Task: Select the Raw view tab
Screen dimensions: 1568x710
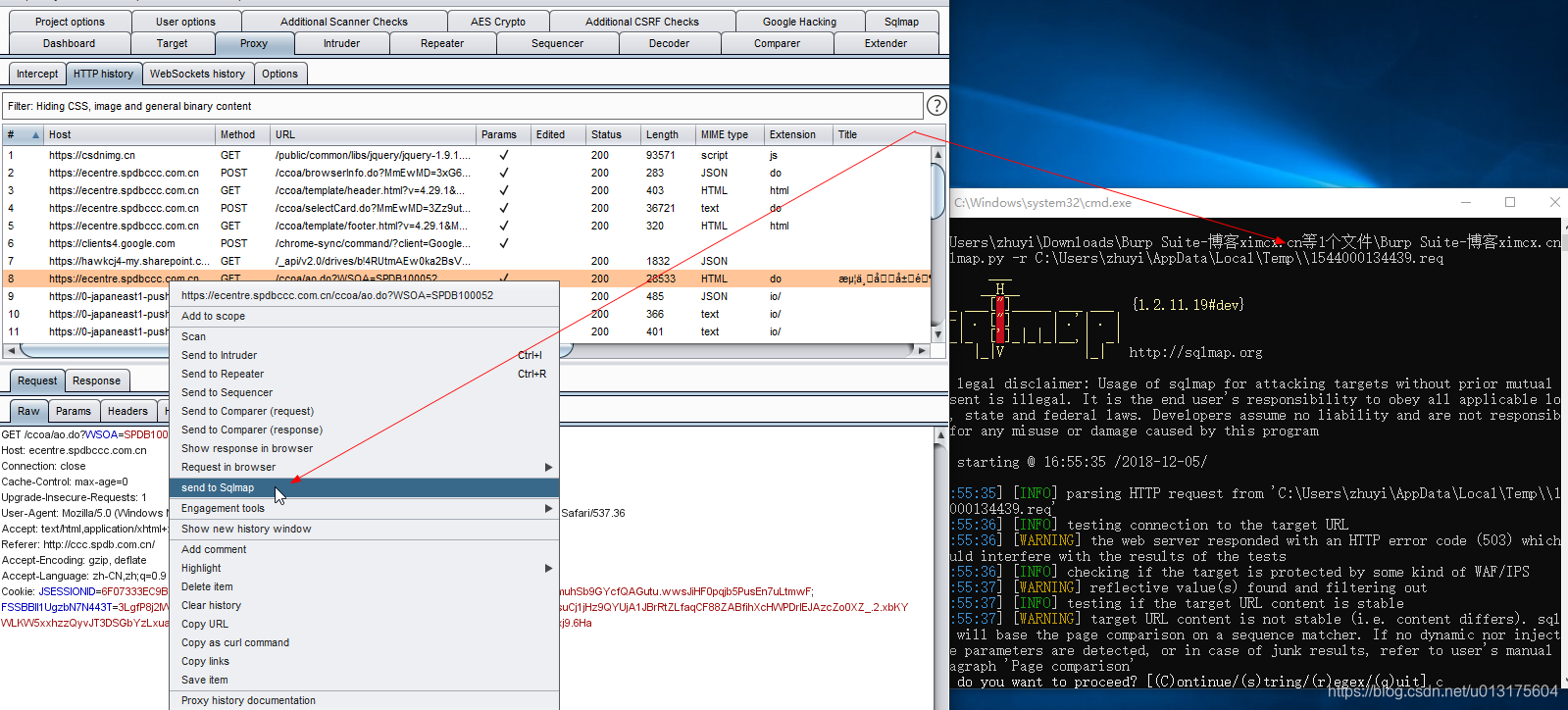Action: 28,411
